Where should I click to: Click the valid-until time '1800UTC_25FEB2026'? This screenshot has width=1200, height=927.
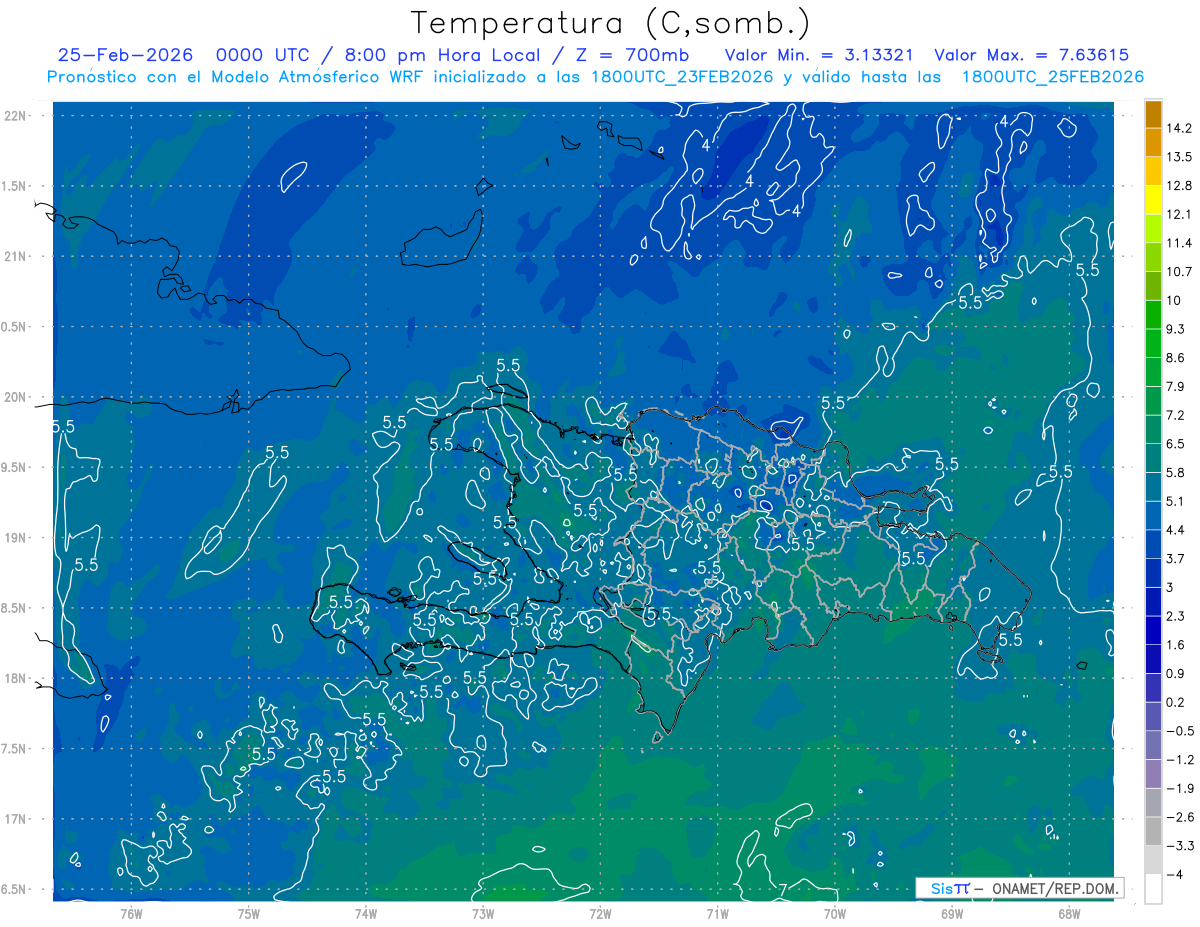pos(1053,77)
